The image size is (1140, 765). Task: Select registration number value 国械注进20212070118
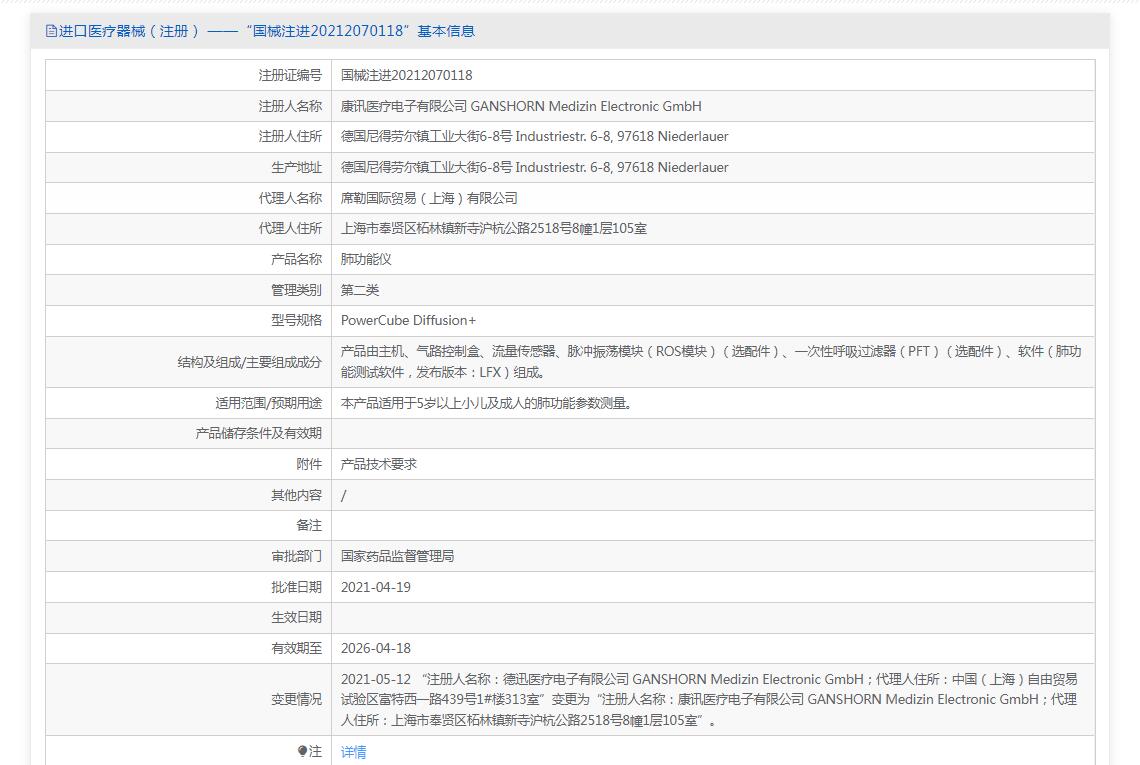406,76
